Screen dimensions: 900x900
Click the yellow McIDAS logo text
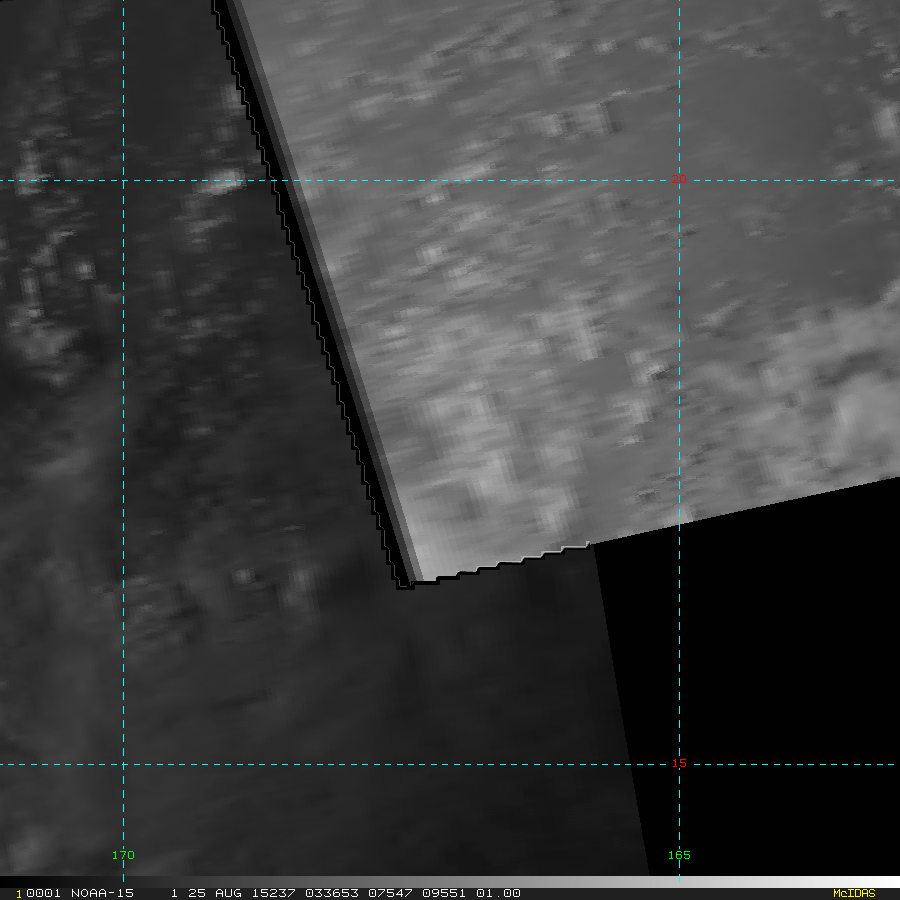tap(853, 893)
